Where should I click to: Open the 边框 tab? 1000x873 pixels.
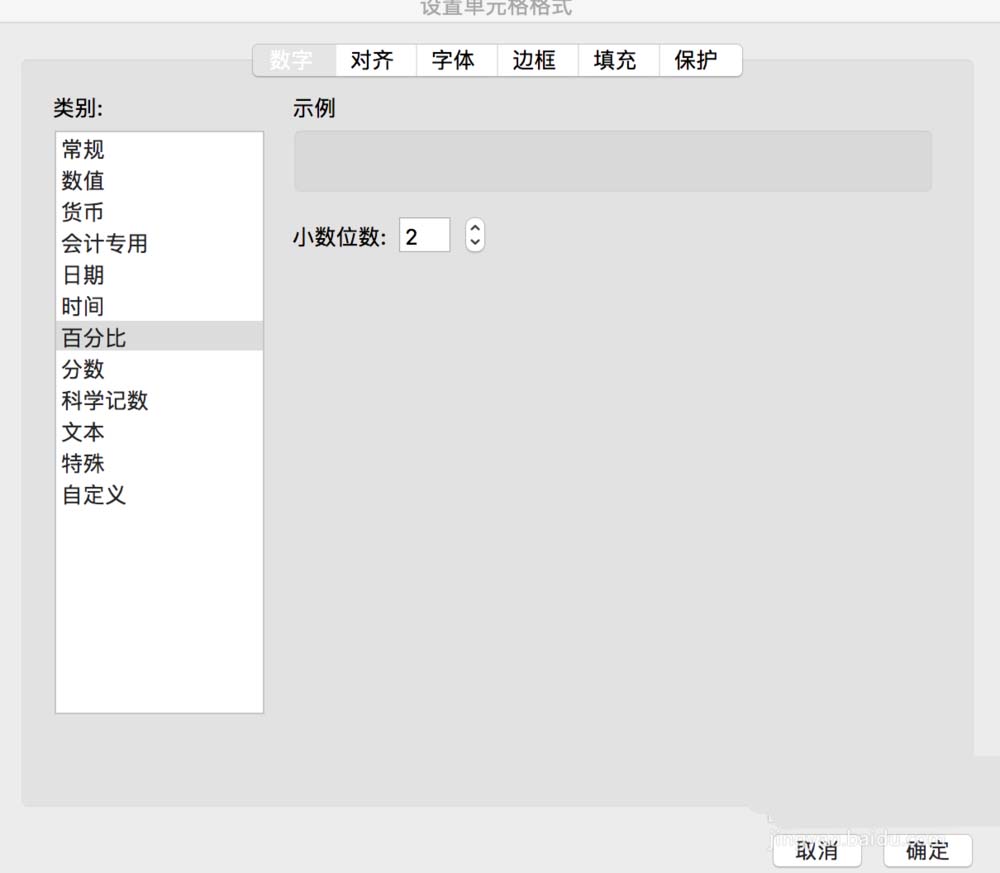534,60
